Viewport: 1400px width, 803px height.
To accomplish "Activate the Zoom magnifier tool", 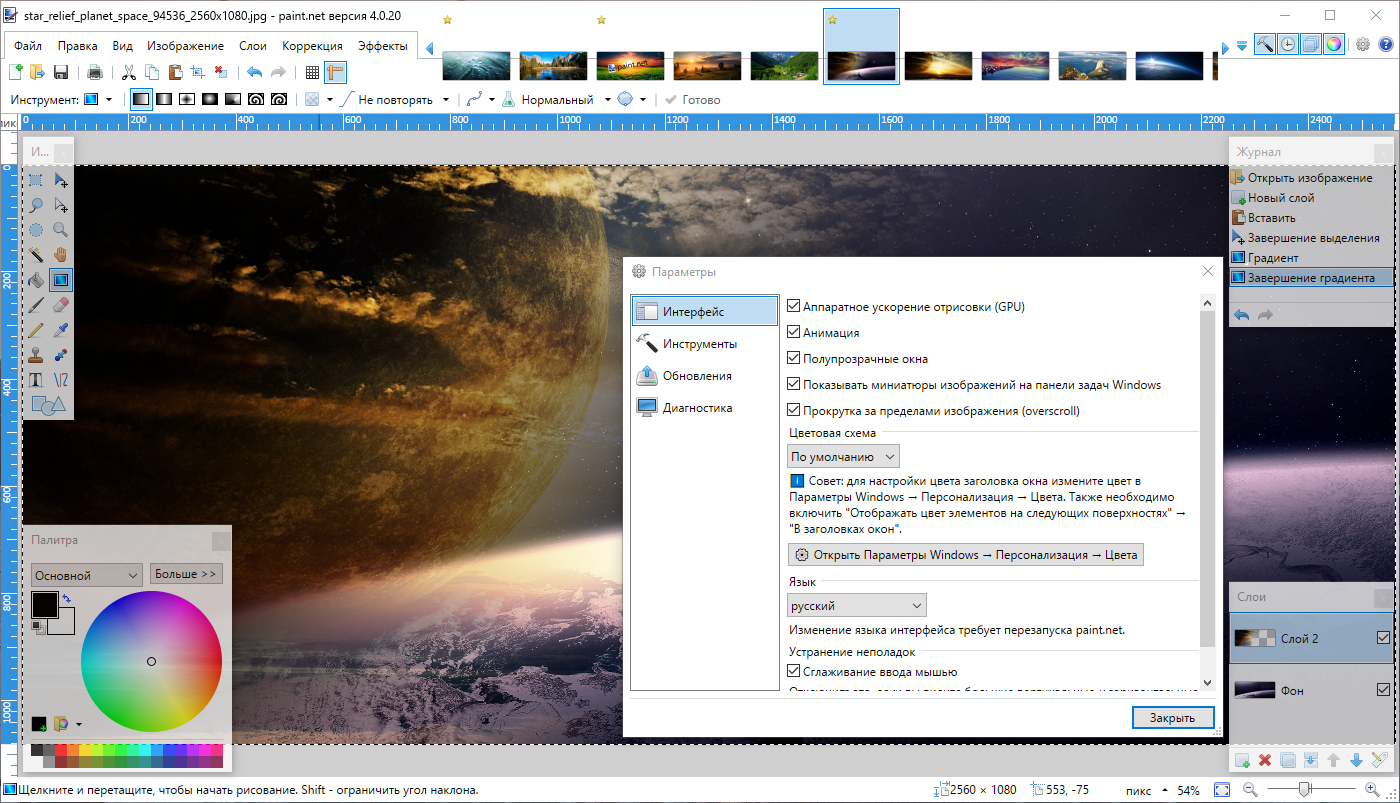I will 61,230.
